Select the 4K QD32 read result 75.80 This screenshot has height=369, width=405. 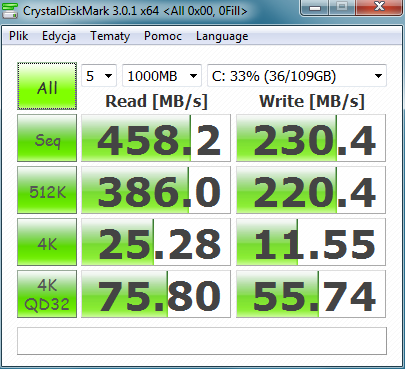click(156, 294)
